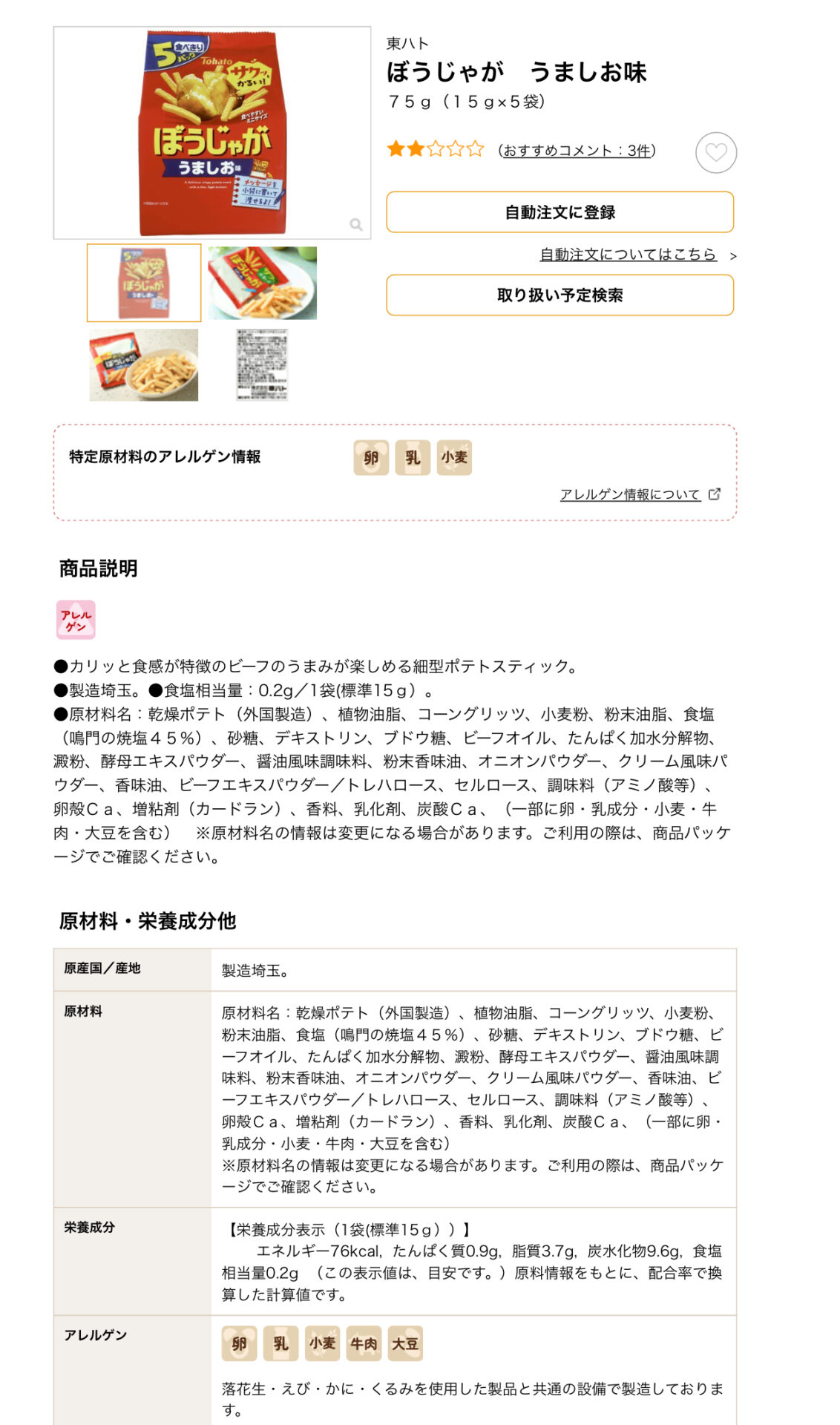Open おすすめコメント：3件 reviews link

coord(577,151)
